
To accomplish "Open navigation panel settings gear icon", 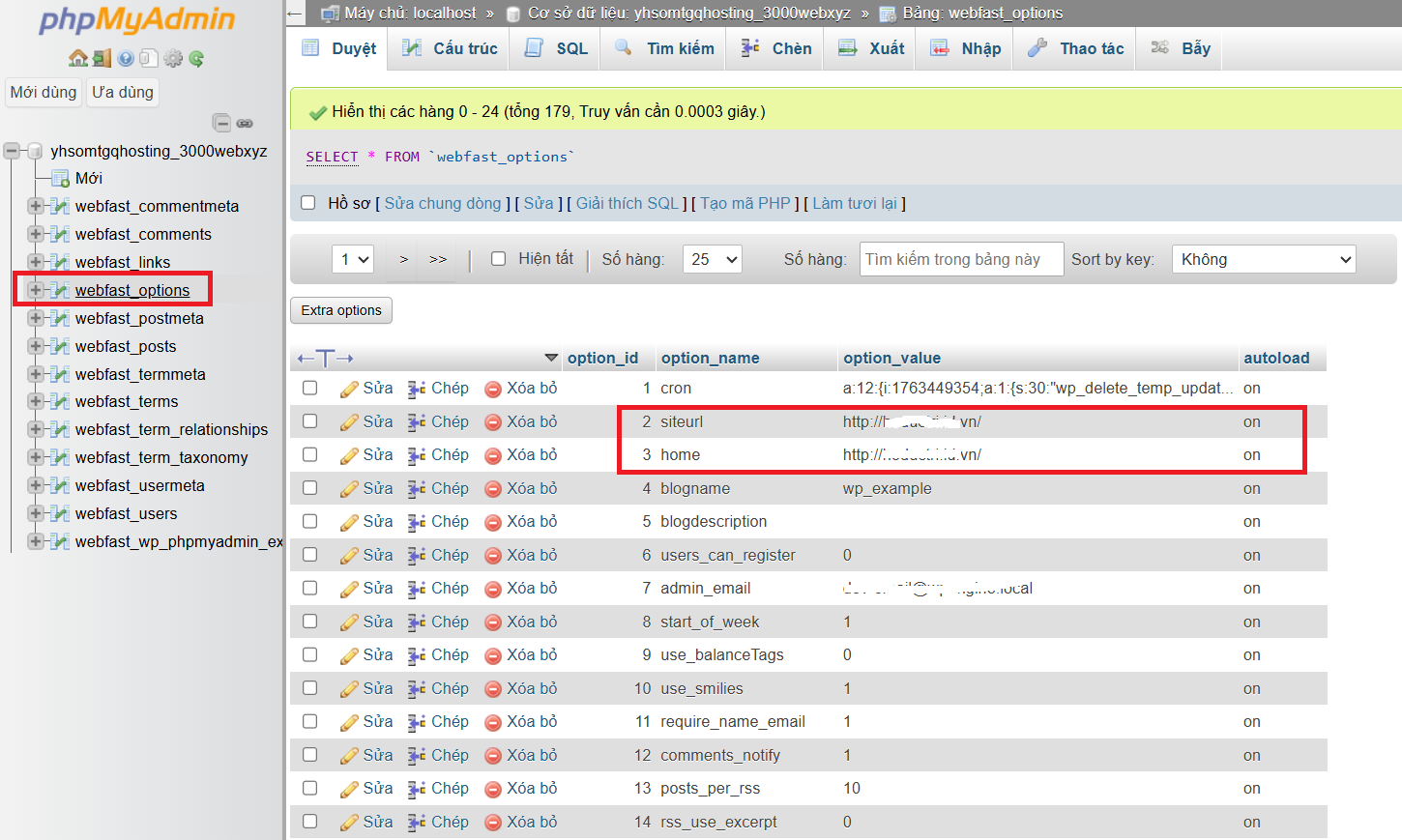I will click(x=173, y=58).
